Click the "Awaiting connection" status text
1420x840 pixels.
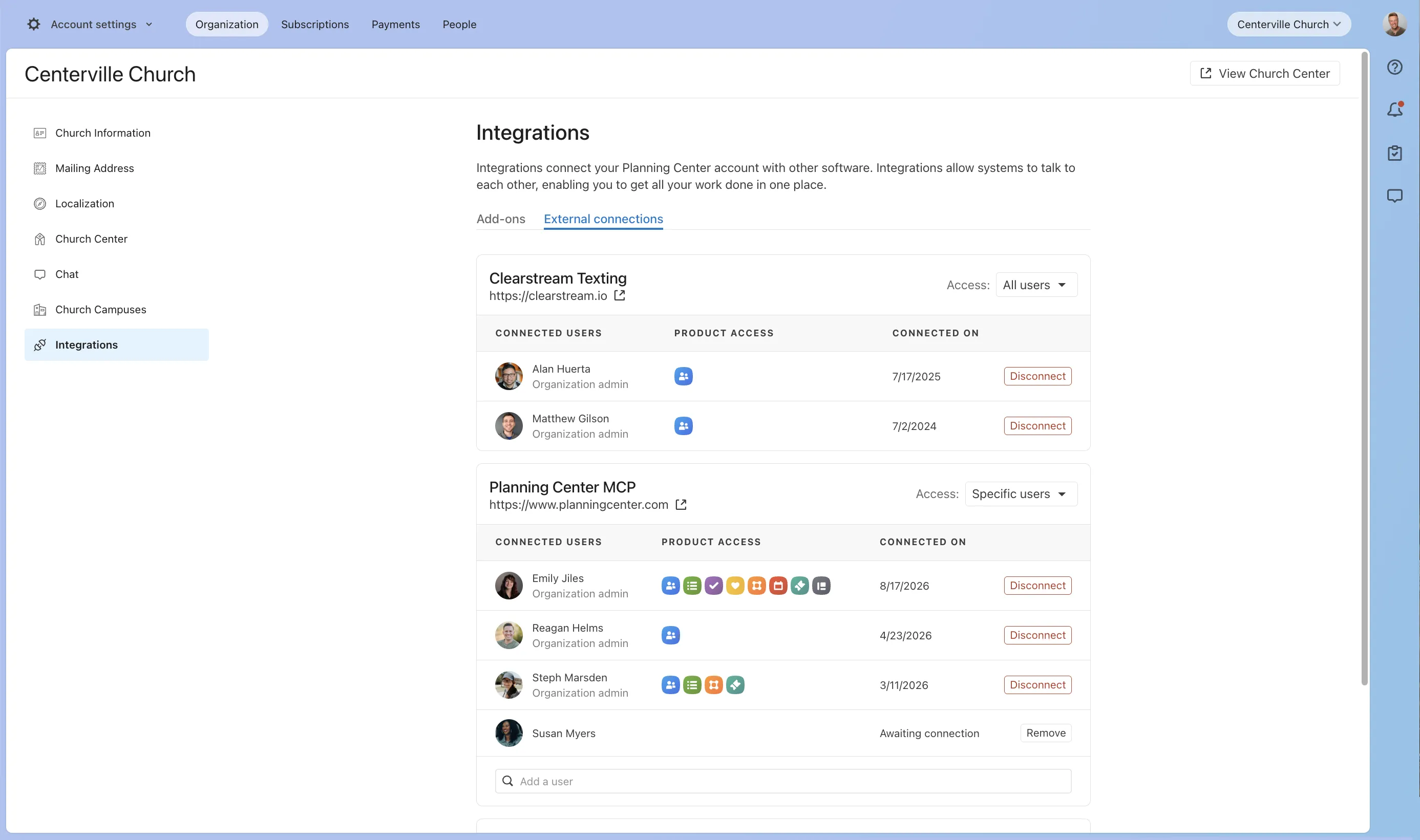(929, 734)
